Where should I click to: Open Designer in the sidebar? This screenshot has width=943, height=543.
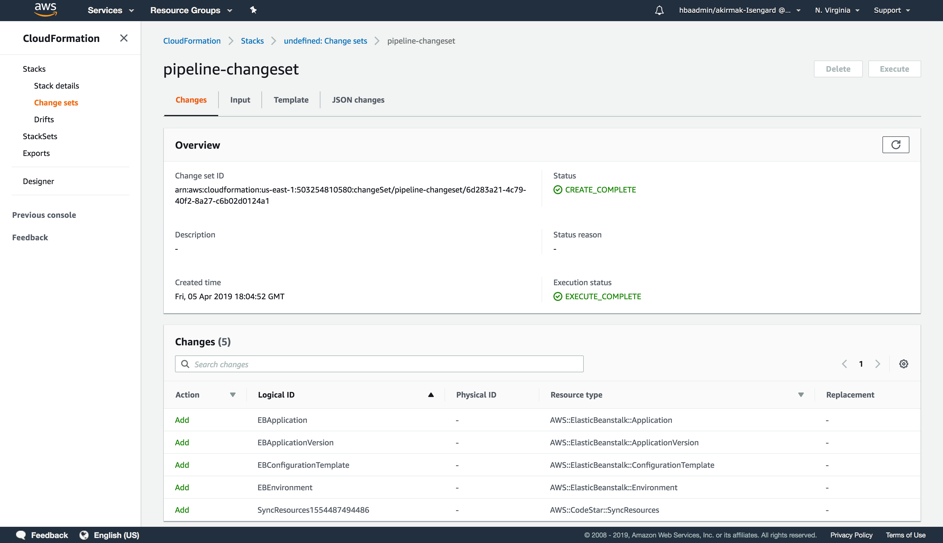pyautogui.click(x=38, y=181)
